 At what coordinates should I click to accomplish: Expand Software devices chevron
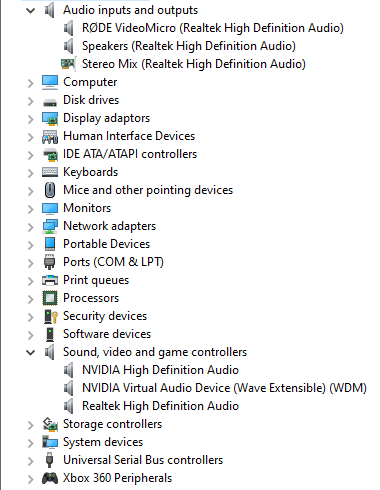coord(31,335)
